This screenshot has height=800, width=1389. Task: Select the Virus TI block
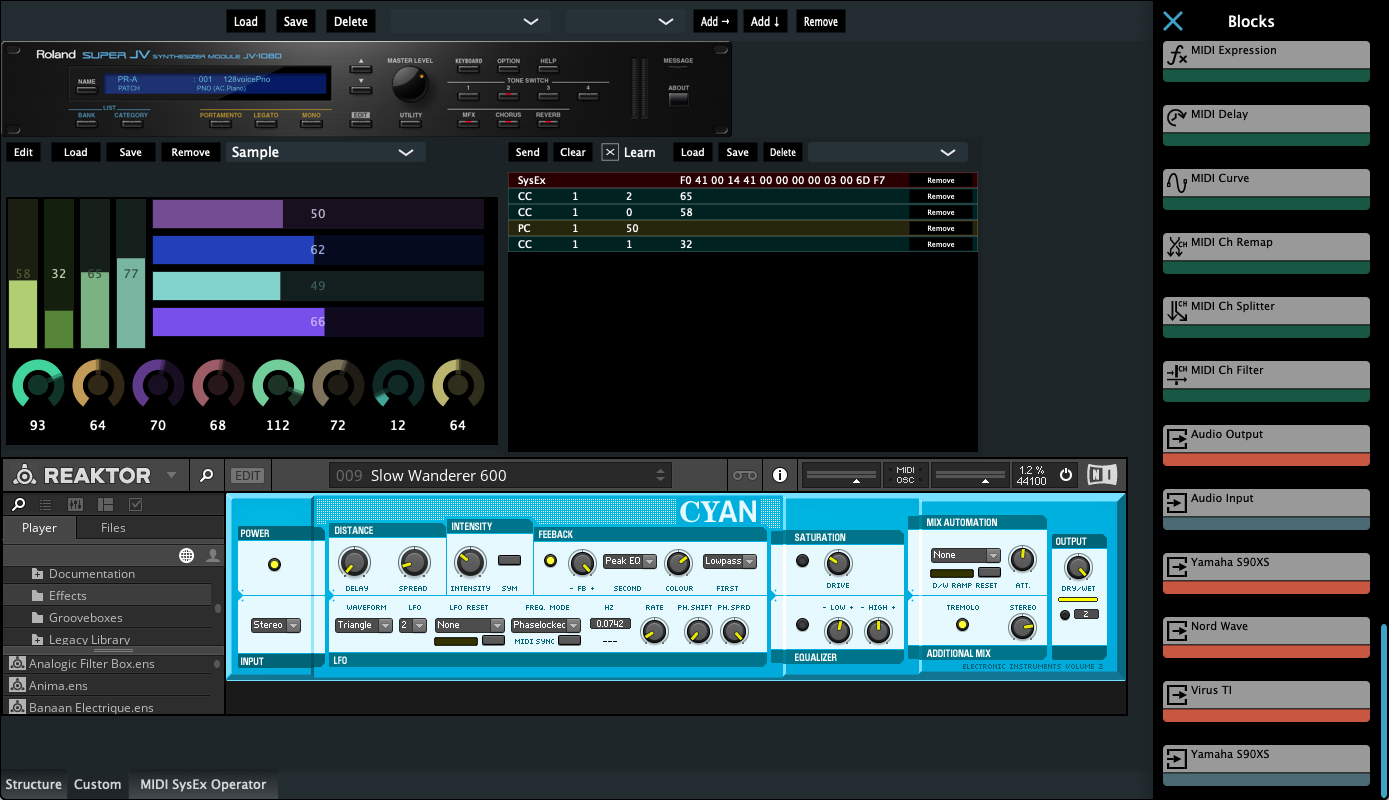click(x=1267, y=701)
